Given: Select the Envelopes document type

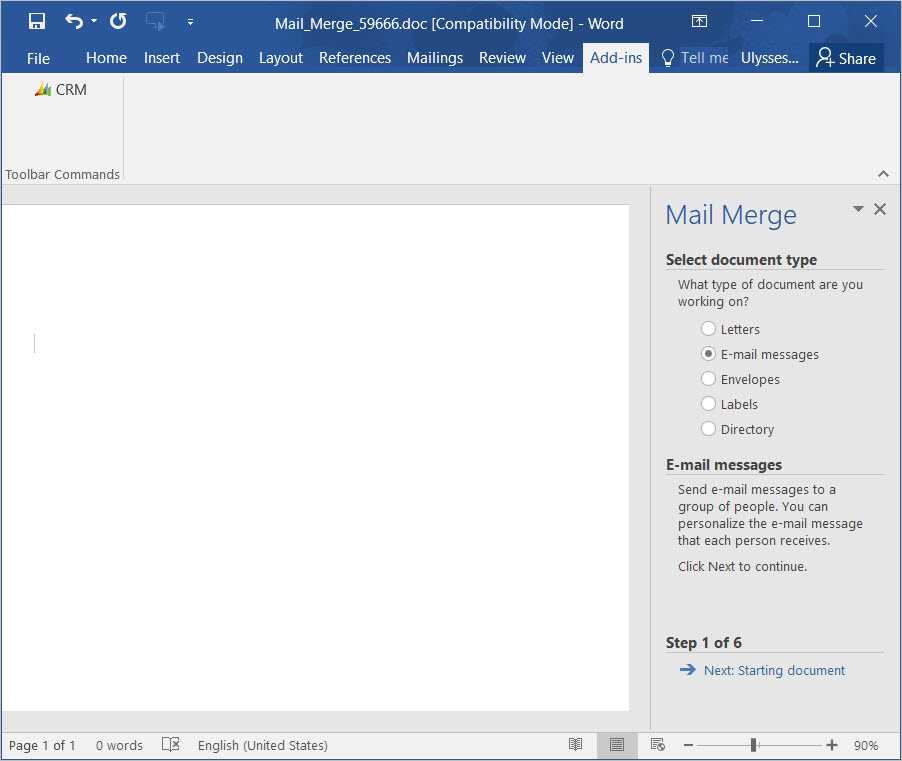Looking at the screenshot, I should (708, 379).
